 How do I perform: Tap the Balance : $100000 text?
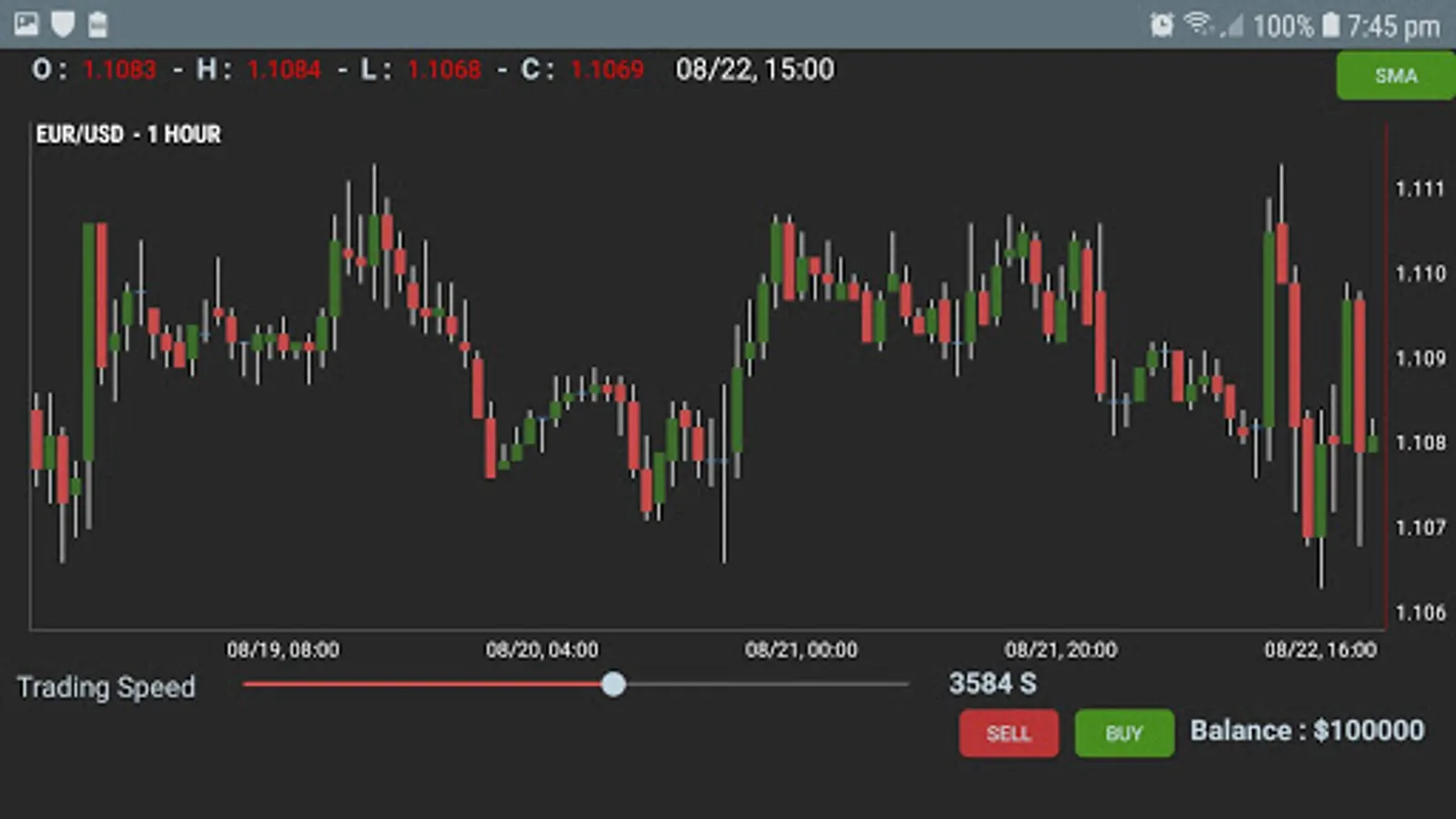1308,731
